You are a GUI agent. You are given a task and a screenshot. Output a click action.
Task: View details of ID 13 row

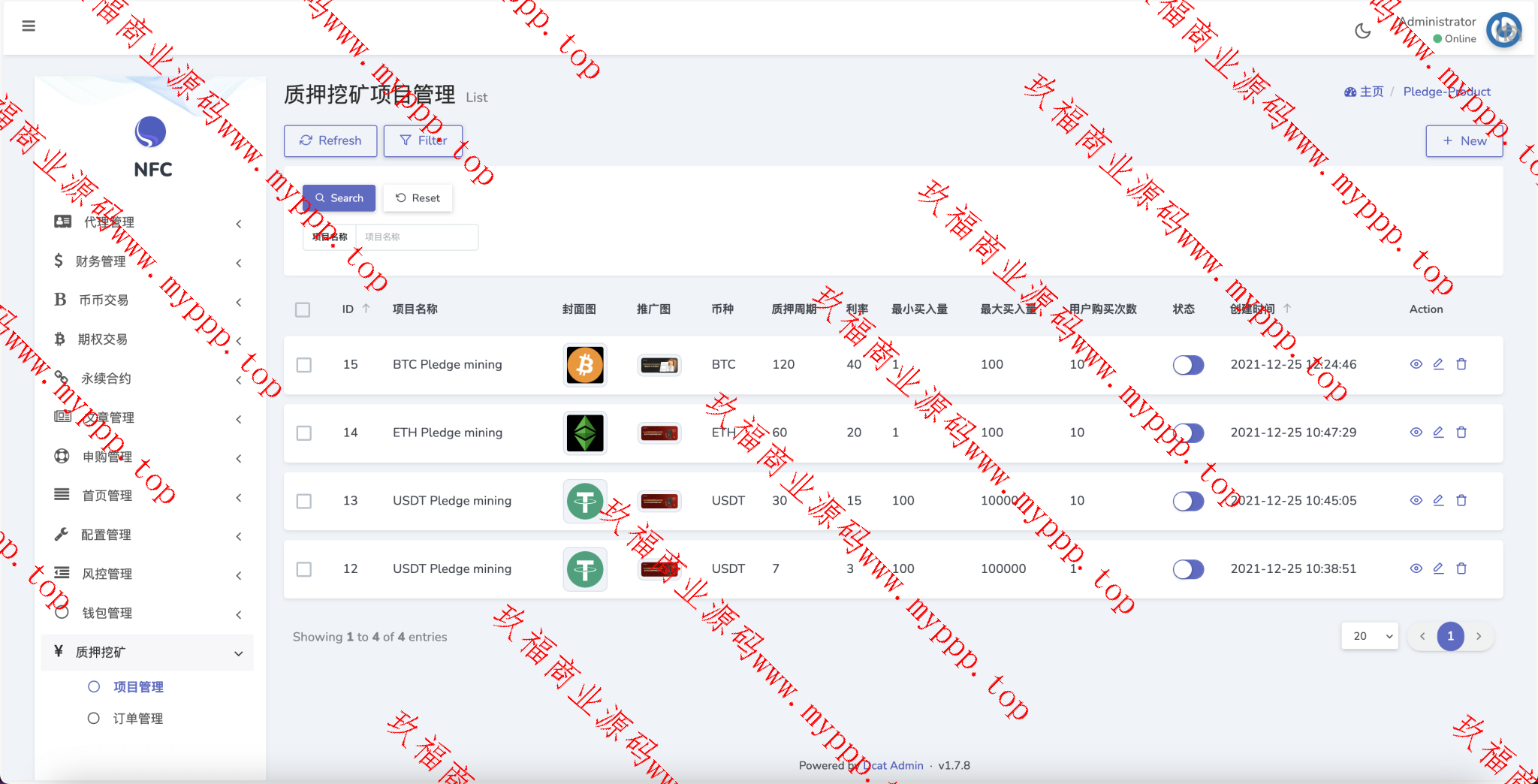[1416, 501]
